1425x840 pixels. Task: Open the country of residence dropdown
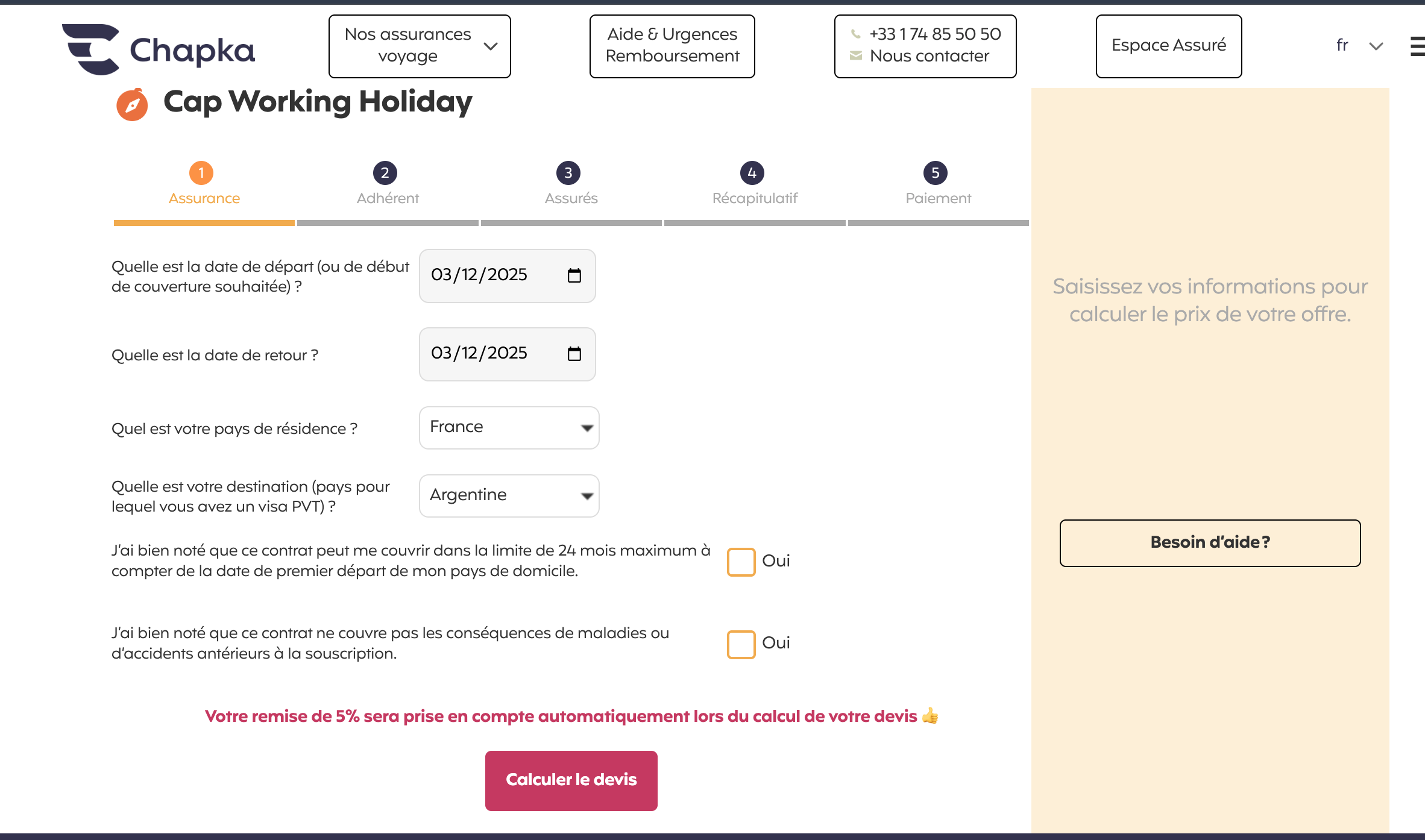pyautogui.click(x=509, y=428)
